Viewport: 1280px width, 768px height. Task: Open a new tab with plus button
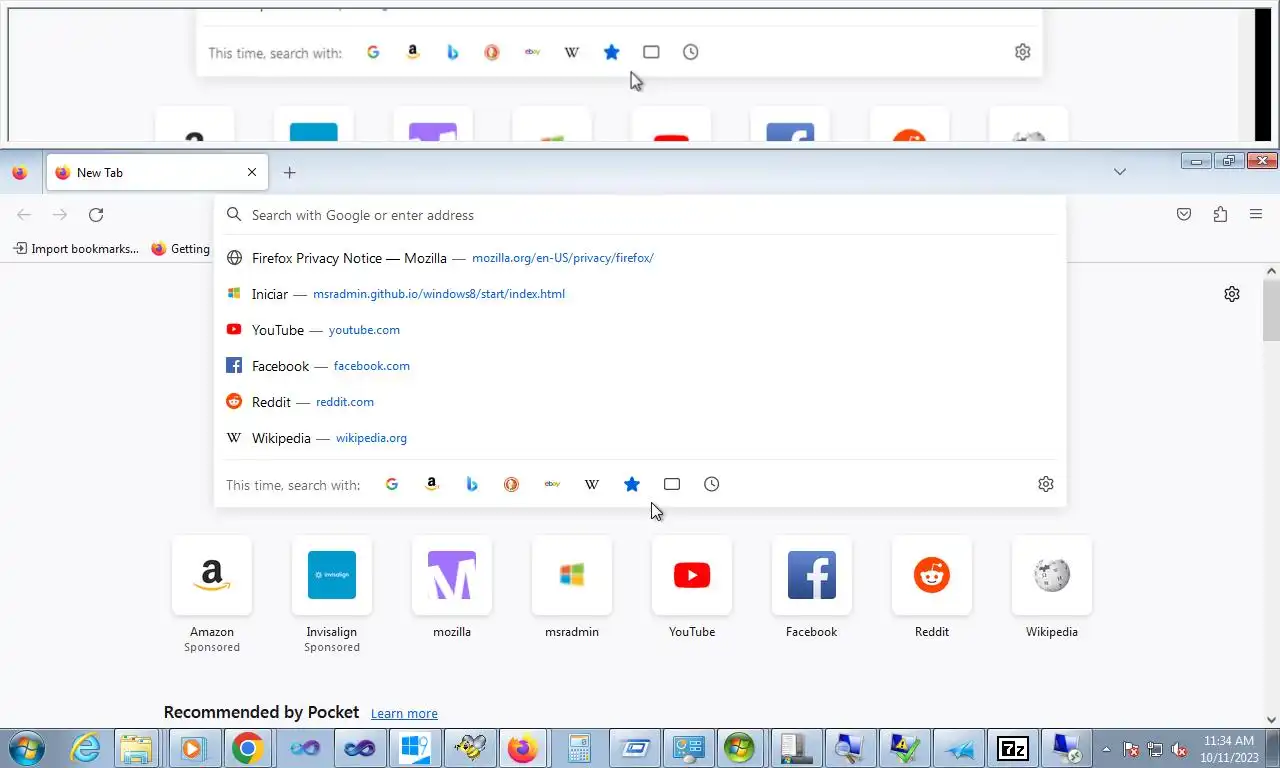(289, 172)
